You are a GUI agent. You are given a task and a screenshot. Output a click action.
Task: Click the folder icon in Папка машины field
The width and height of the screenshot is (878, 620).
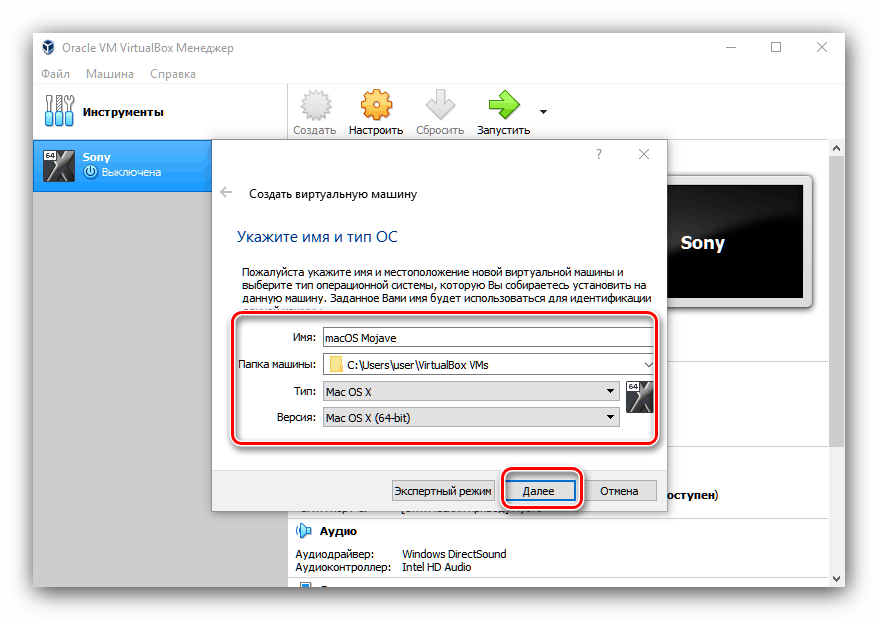pyautogui.click(x=336, y=365)
